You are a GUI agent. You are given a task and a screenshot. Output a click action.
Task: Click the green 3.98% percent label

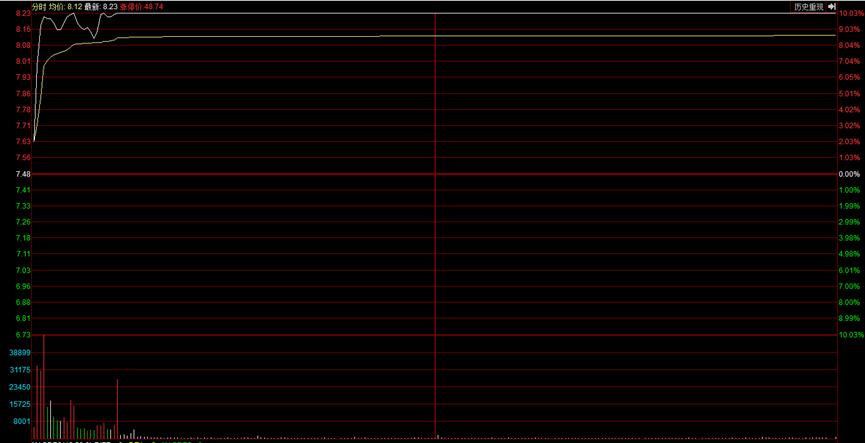(850, 238)
